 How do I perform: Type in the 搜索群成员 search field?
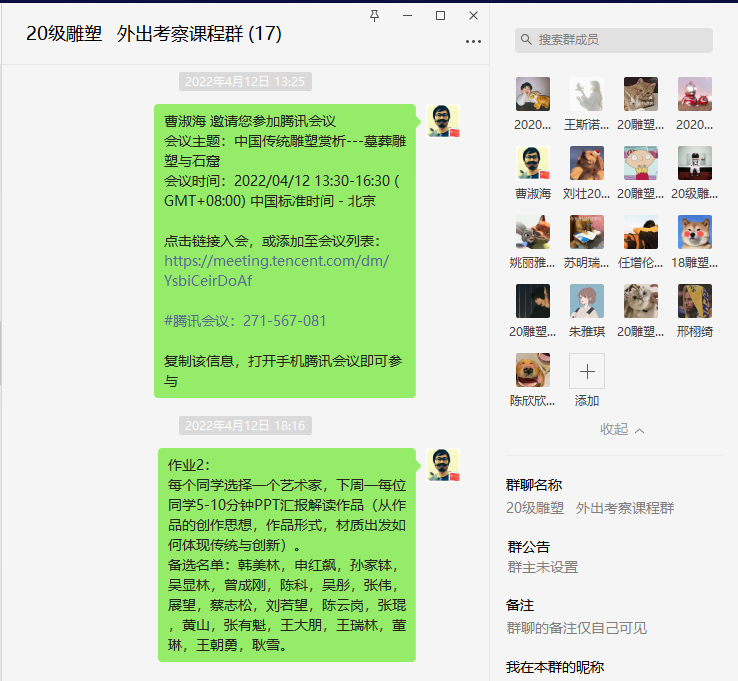pyautogui.click(x=620, y=40)
